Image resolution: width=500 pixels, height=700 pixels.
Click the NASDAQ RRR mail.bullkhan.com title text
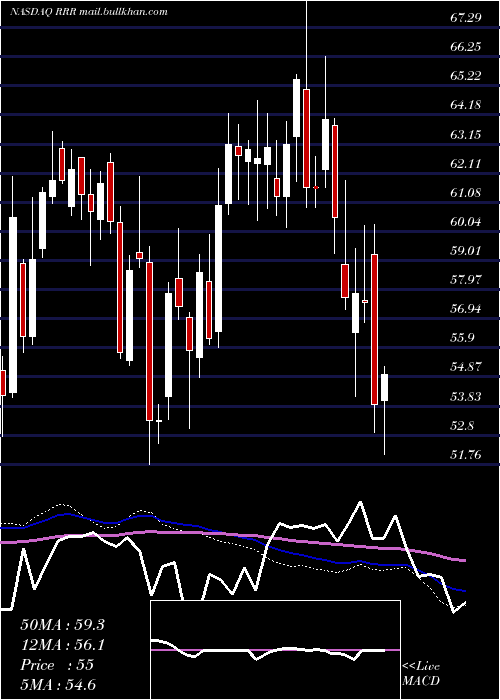(89, 12)
